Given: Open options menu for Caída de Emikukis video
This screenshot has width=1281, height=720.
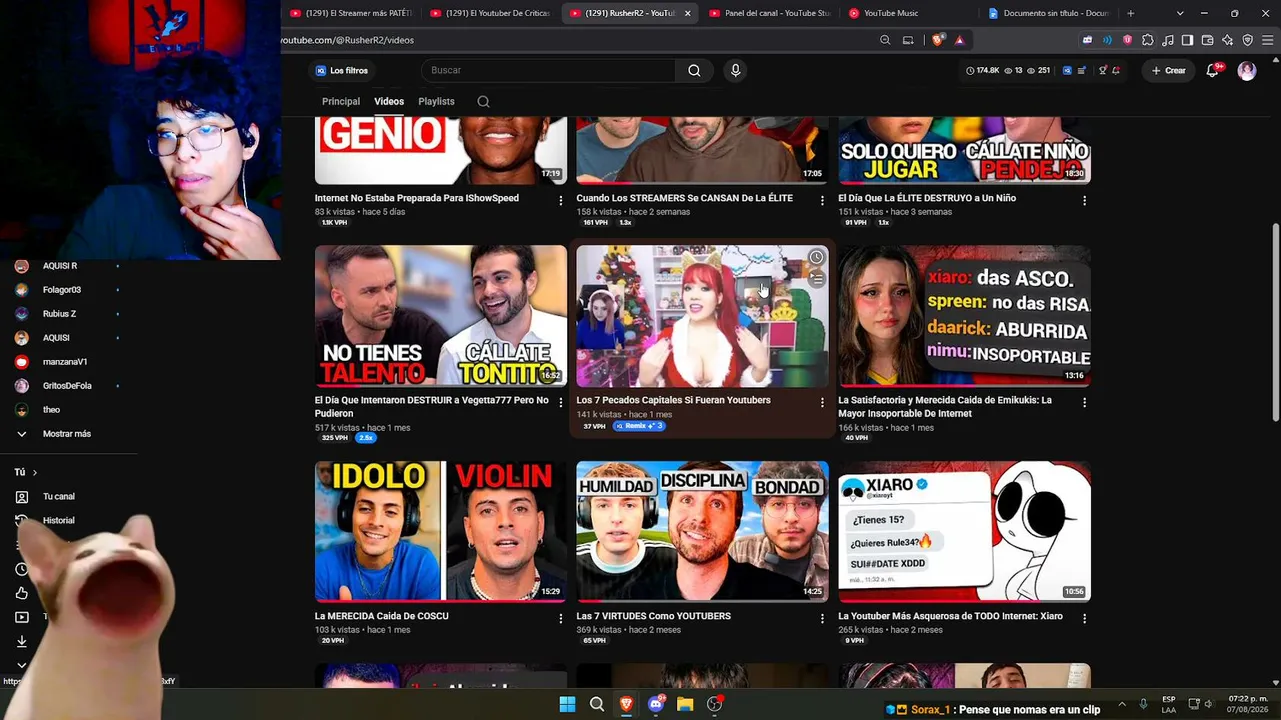Looking at the screenshot, I should point(1084,403).
